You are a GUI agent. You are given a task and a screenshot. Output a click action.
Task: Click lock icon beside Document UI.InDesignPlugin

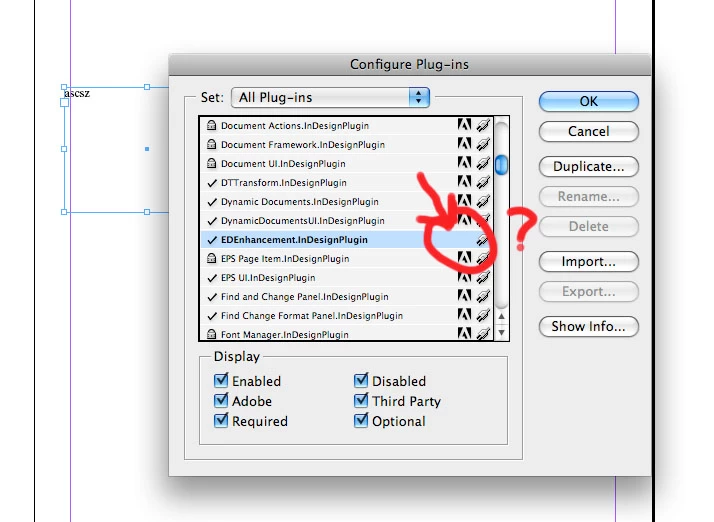click(211, 163)
